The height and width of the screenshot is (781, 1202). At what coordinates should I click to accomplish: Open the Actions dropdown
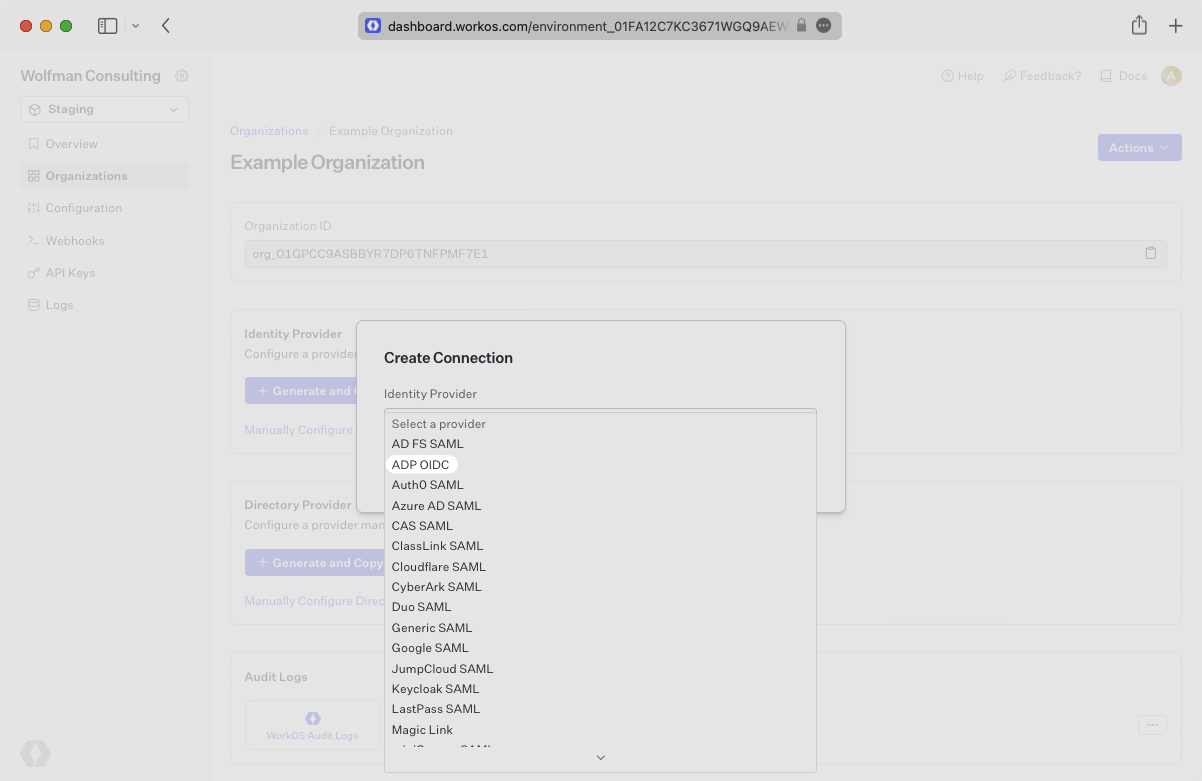coord(1139,147)
